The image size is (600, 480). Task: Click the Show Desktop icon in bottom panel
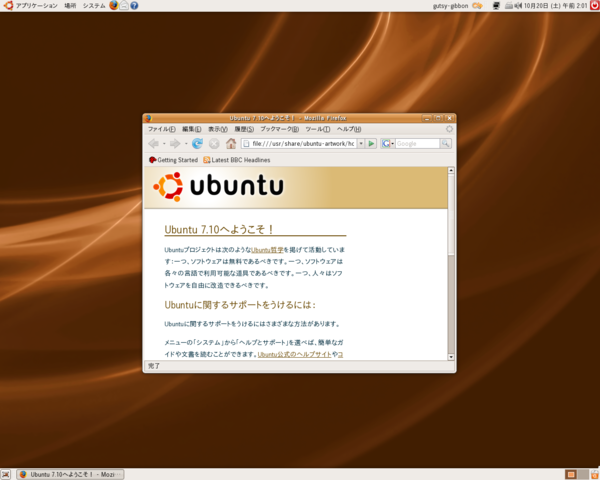6,475
